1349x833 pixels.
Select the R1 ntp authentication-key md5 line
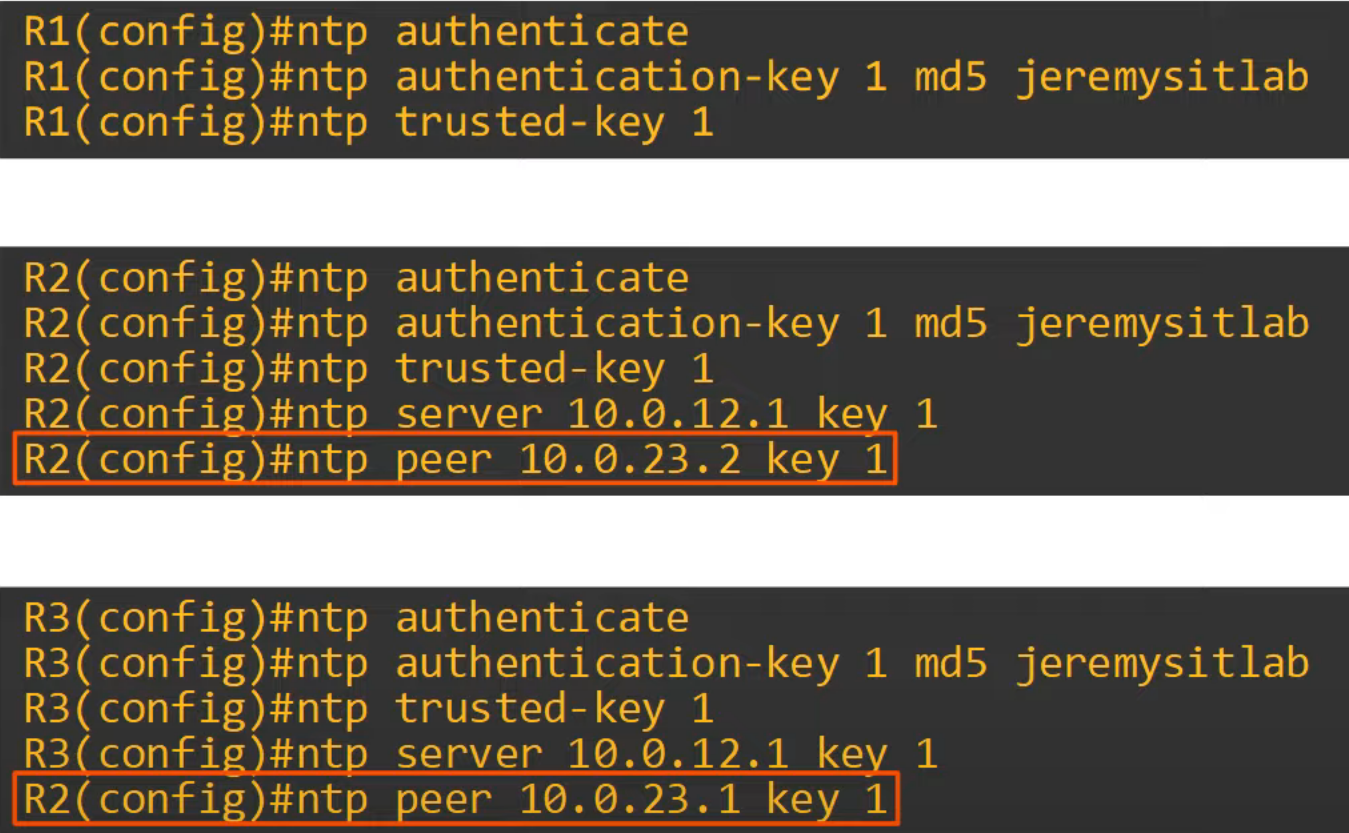666,77
